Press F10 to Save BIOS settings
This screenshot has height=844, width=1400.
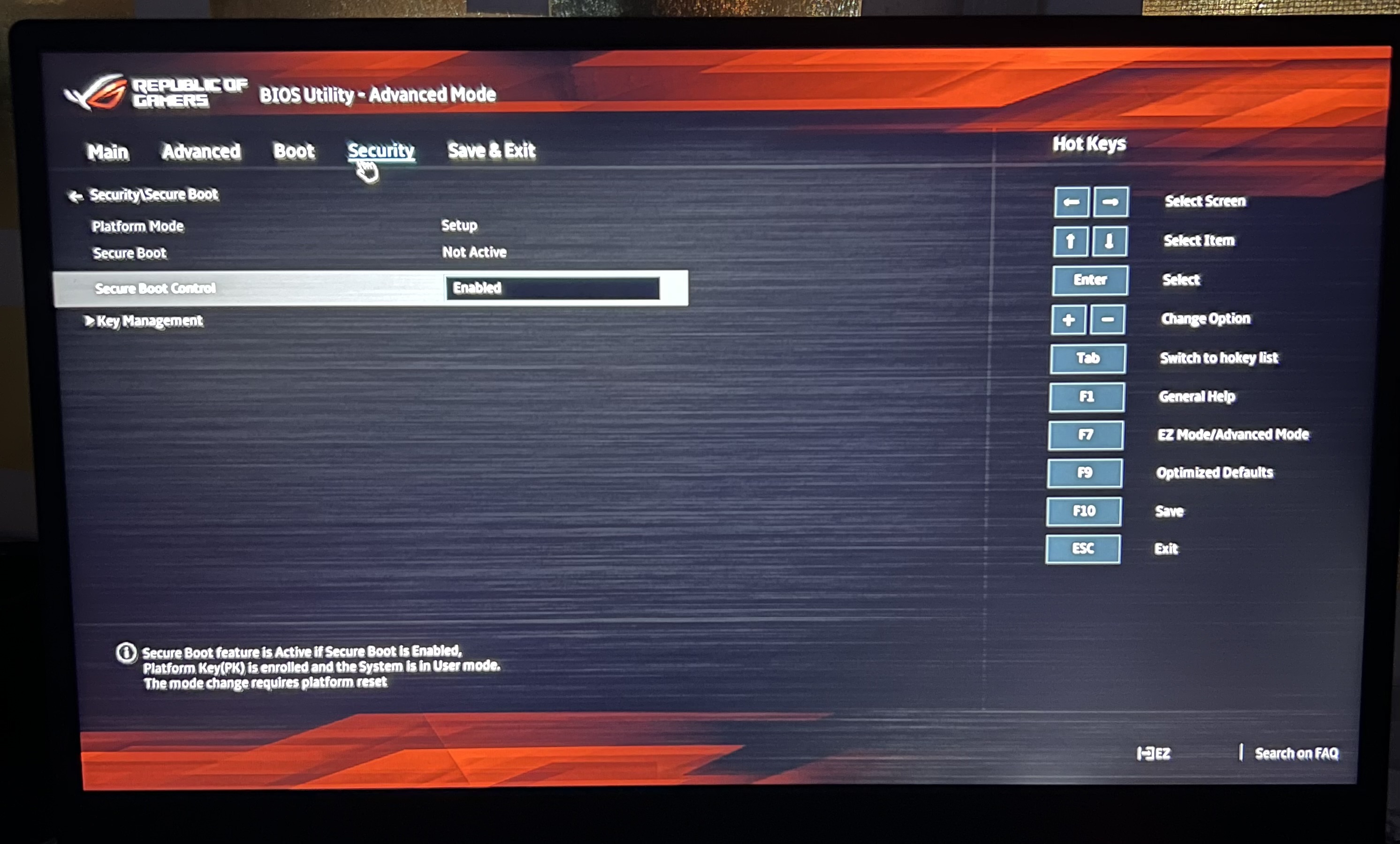[x=1086, y=510]
